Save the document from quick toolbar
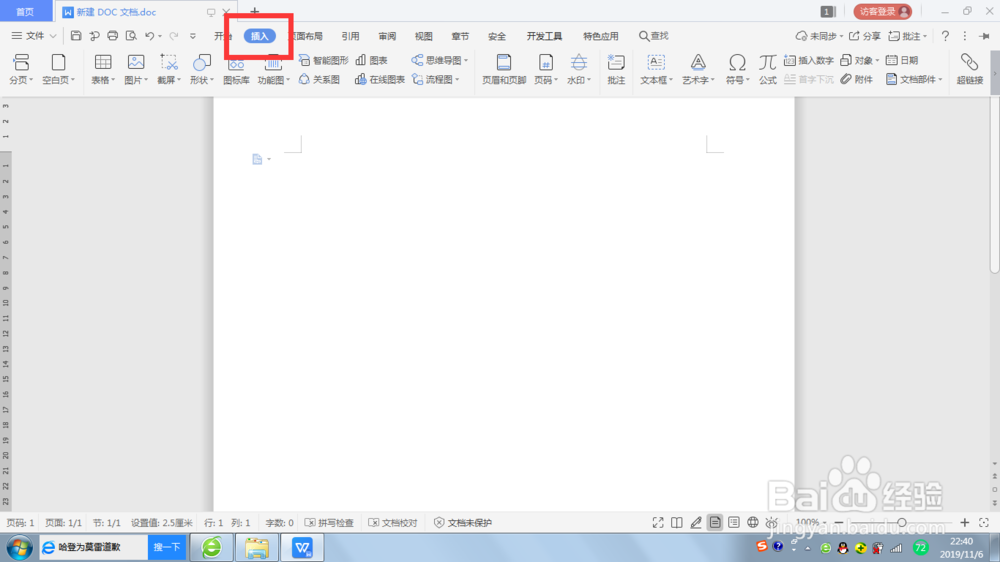The image size is (1000, 562). 76,36
